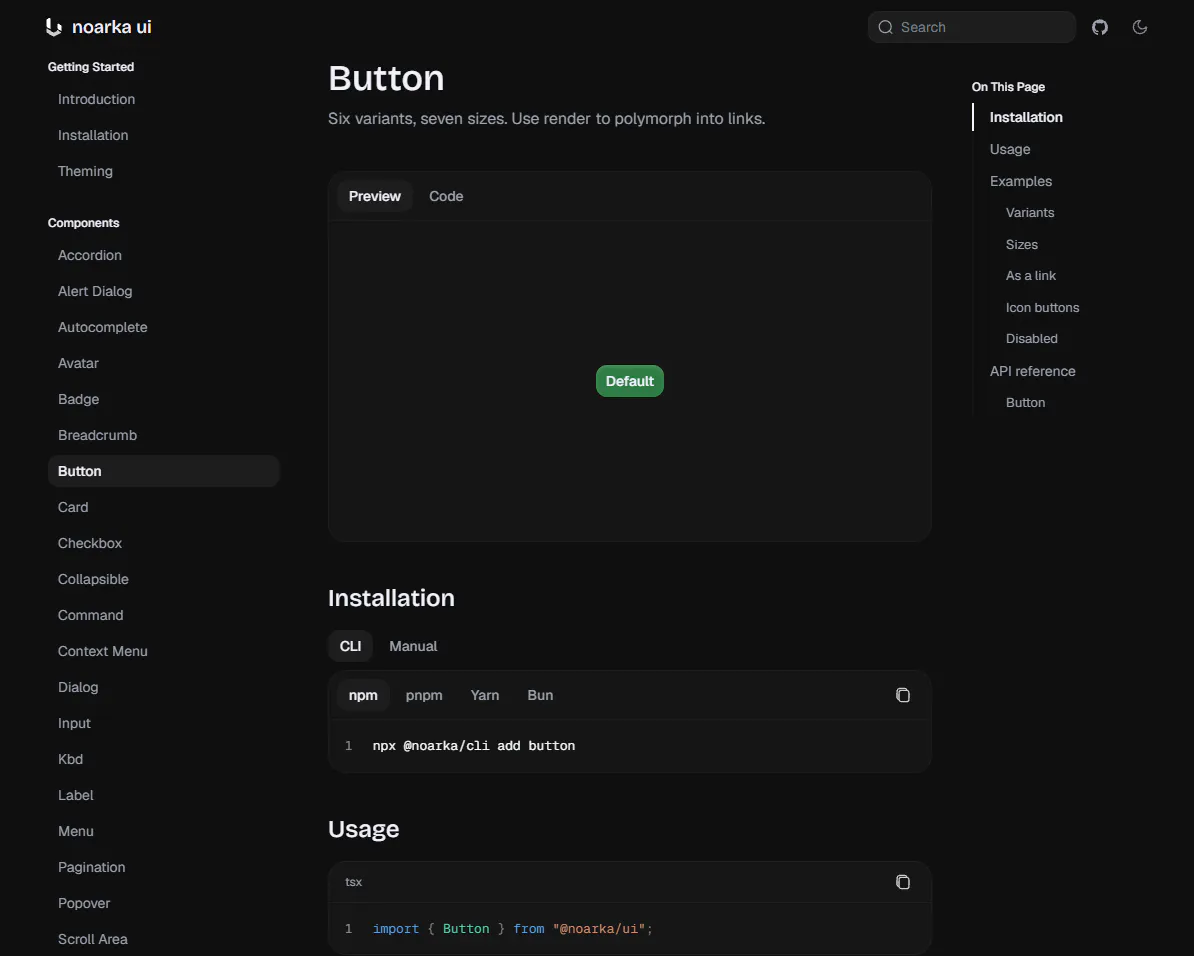The width and height of the screenshot is (1194, 956).
Task: Focus the Search input field
Action: [x=972, y=27]
